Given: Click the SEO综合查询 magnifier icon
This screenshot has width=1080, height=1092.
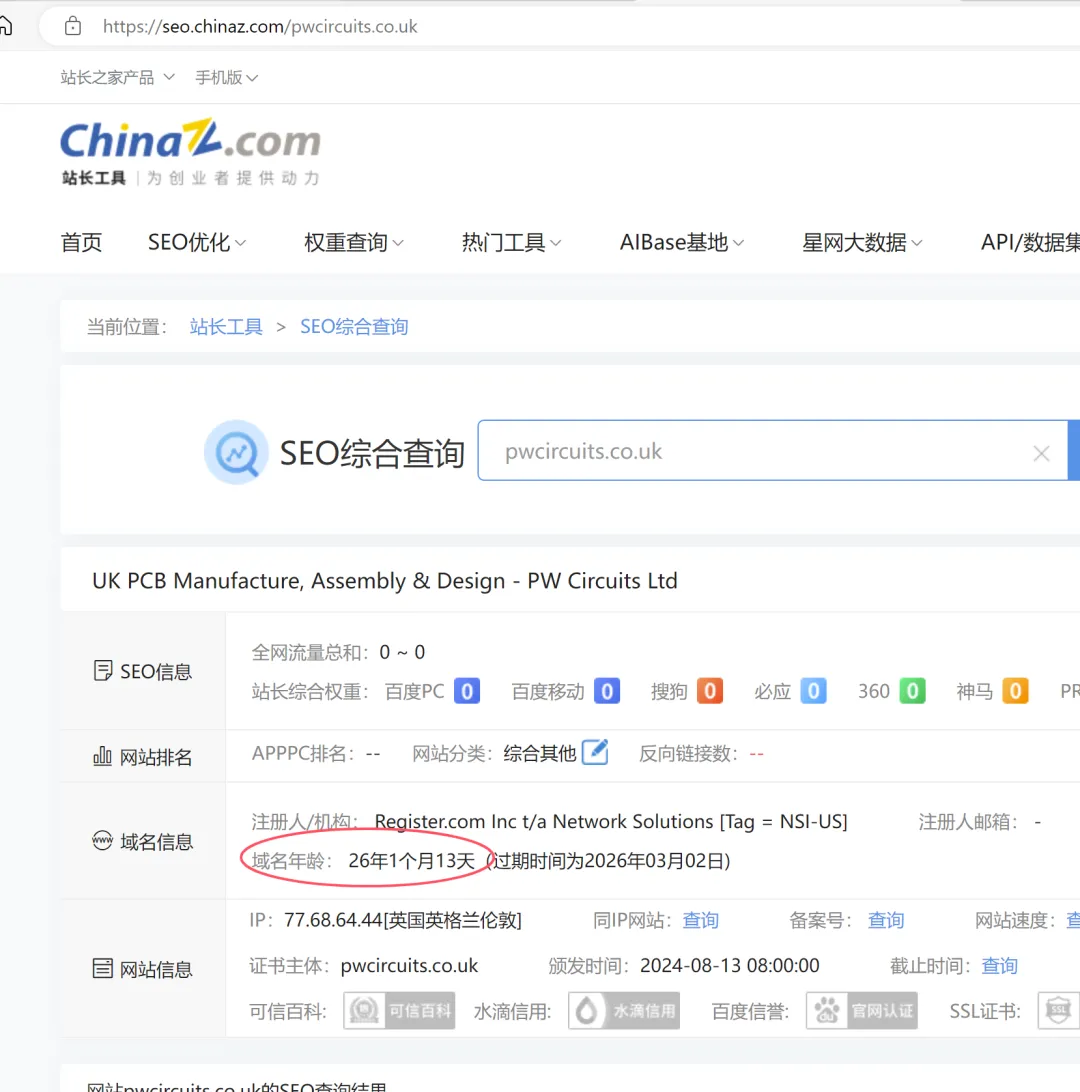Looking at the screenshot, I should tap(236, 452).
